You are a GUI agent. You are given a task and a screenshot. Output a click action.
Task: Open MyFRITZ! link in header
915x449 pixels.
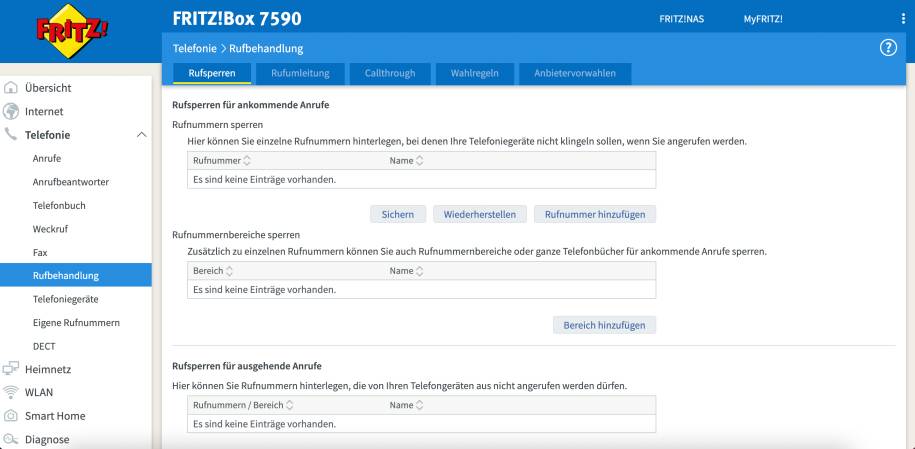(763, 19)
